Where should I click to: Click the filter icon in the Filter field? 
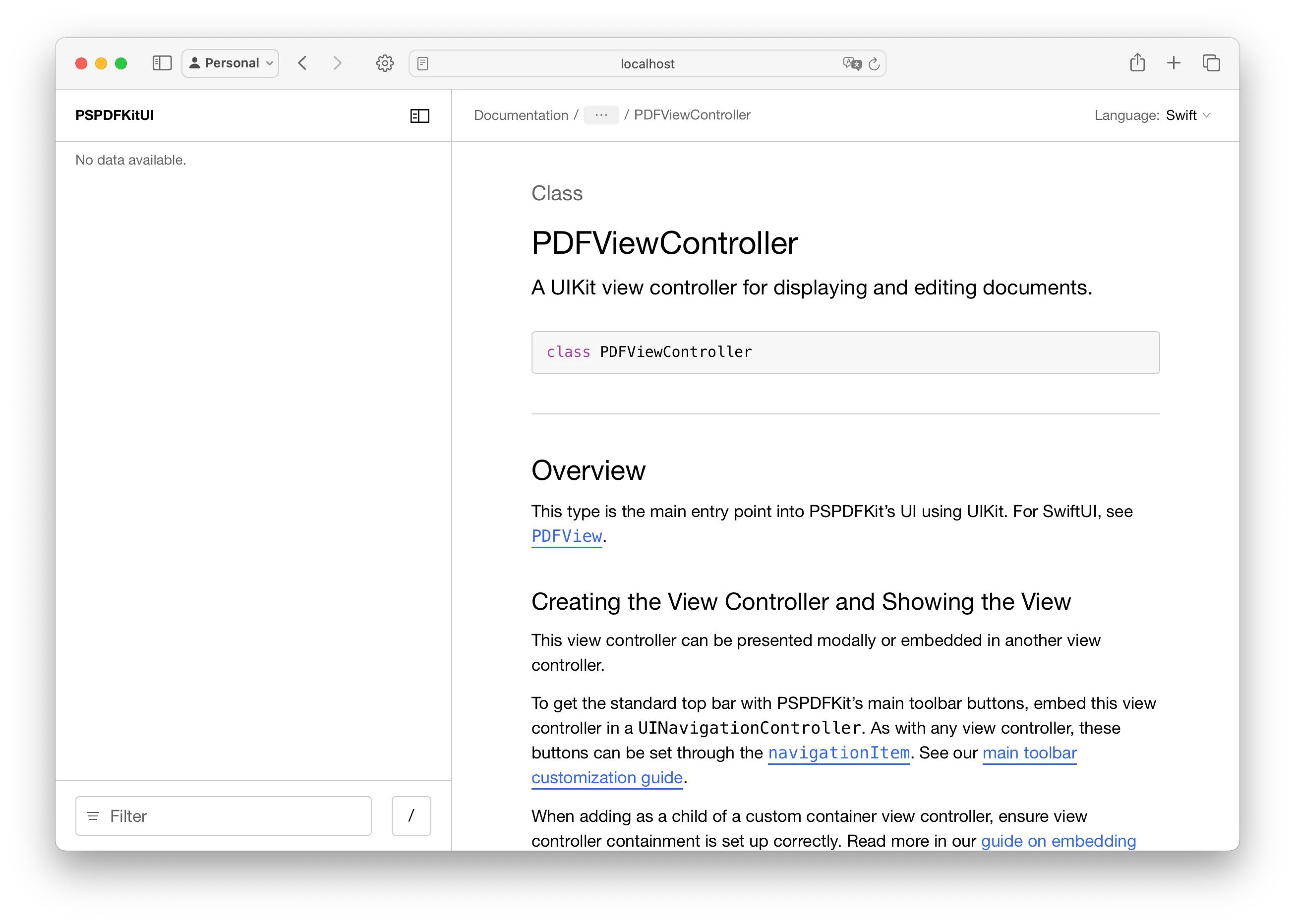(93, 816)
